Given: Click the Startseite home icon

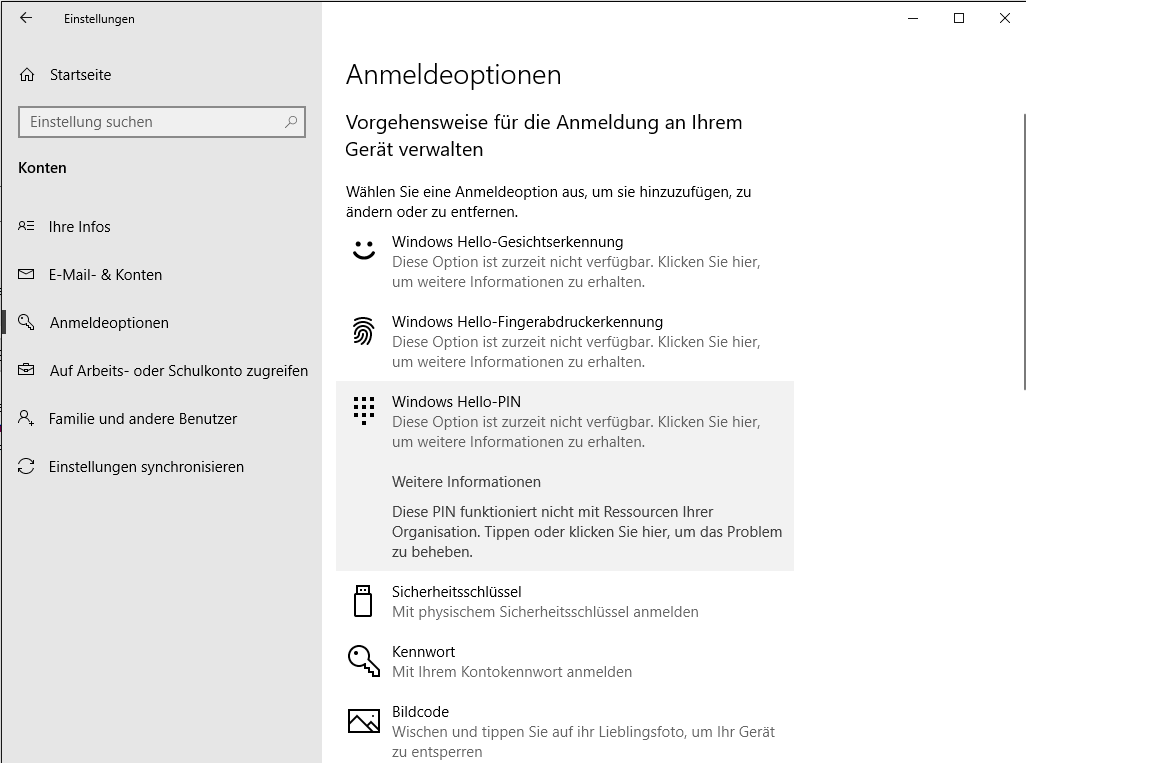Looking at the screenshot, I should click(27, 75).
